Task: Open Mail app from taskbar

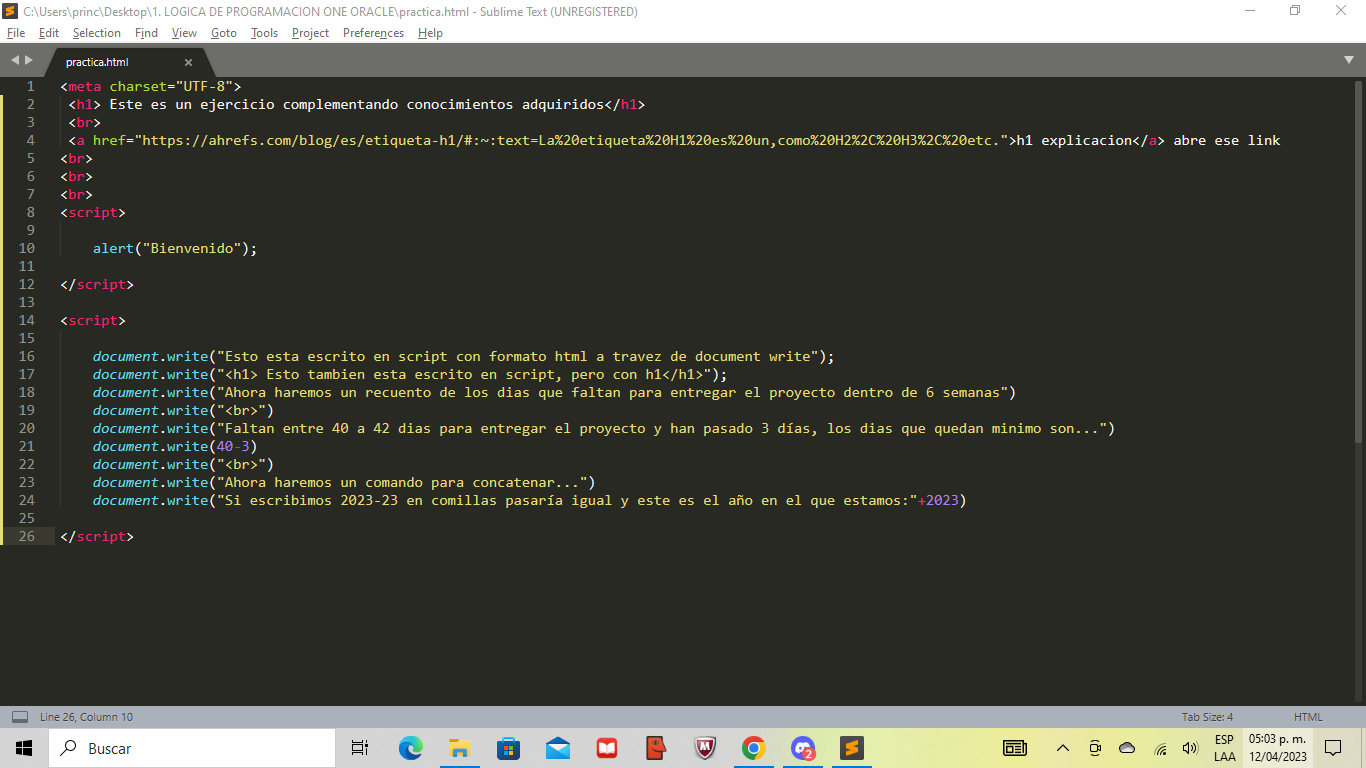Action: click(x=558, y=748)
